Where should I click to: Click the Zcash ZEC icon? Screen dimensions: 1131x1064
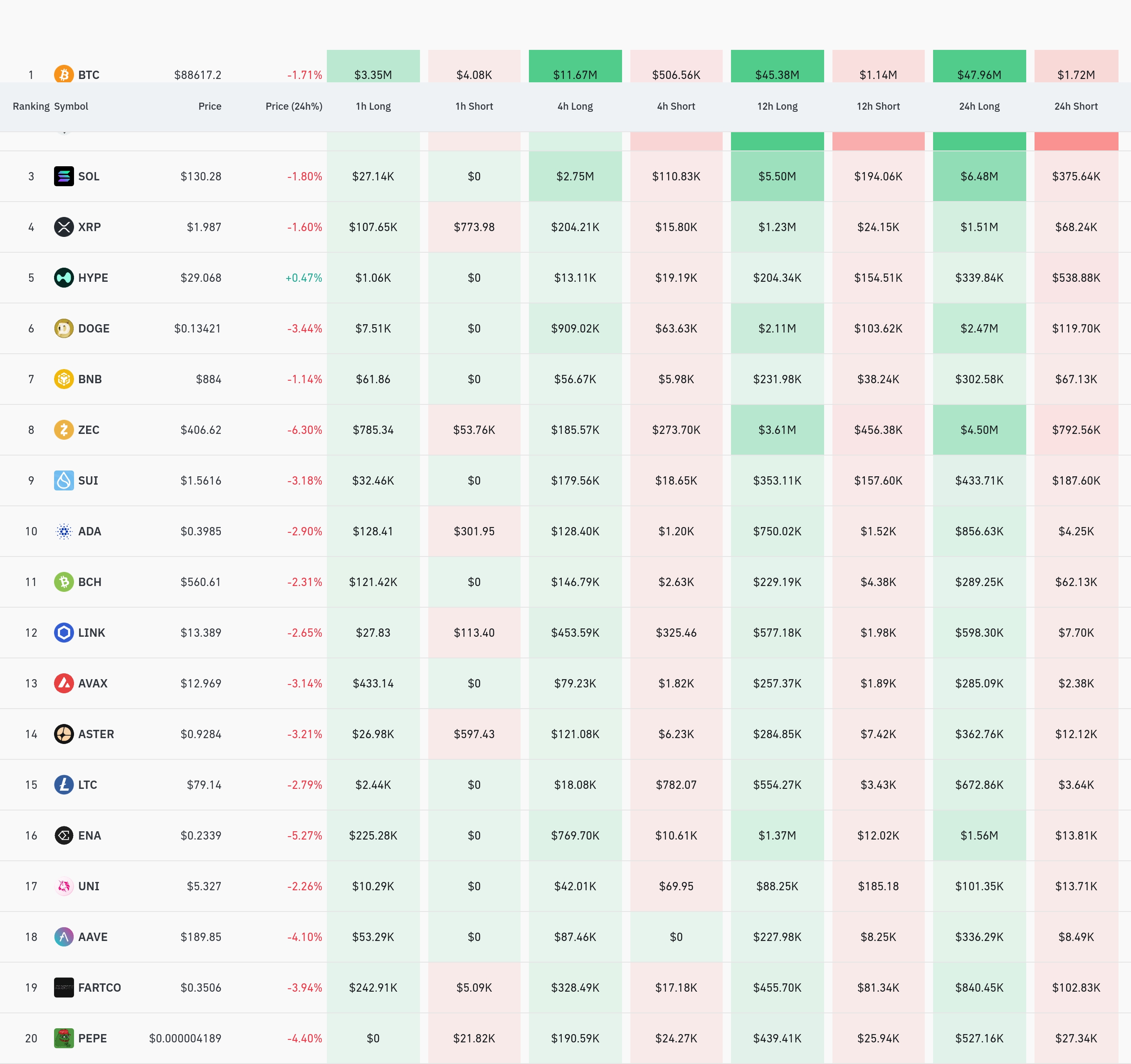pos(64,429)
